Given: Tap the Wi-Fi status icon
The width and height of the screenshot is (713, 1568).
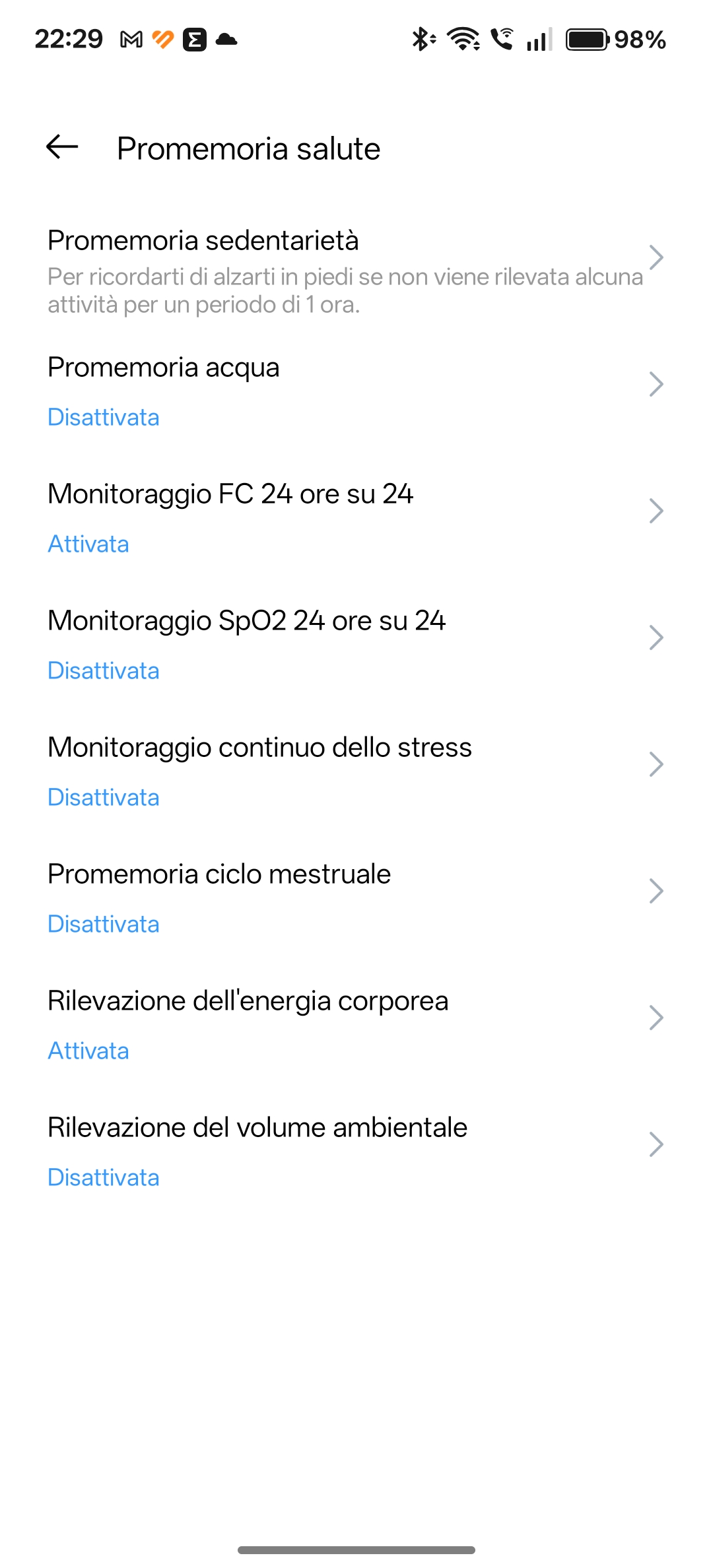Looking at the screenshot, I should 463,40.
